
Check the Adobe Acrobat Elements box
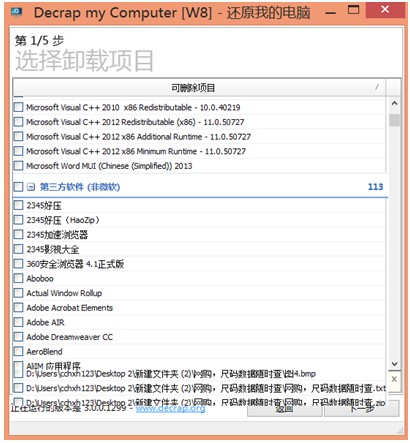click(18, 307)
